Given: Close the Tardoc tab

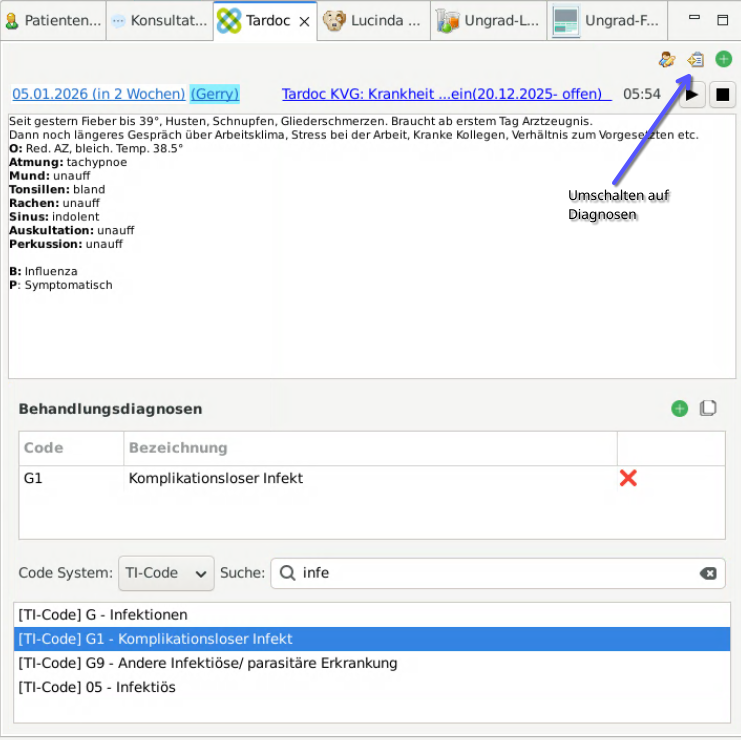Looking at the screenshot, I should (x=304, y=21).
